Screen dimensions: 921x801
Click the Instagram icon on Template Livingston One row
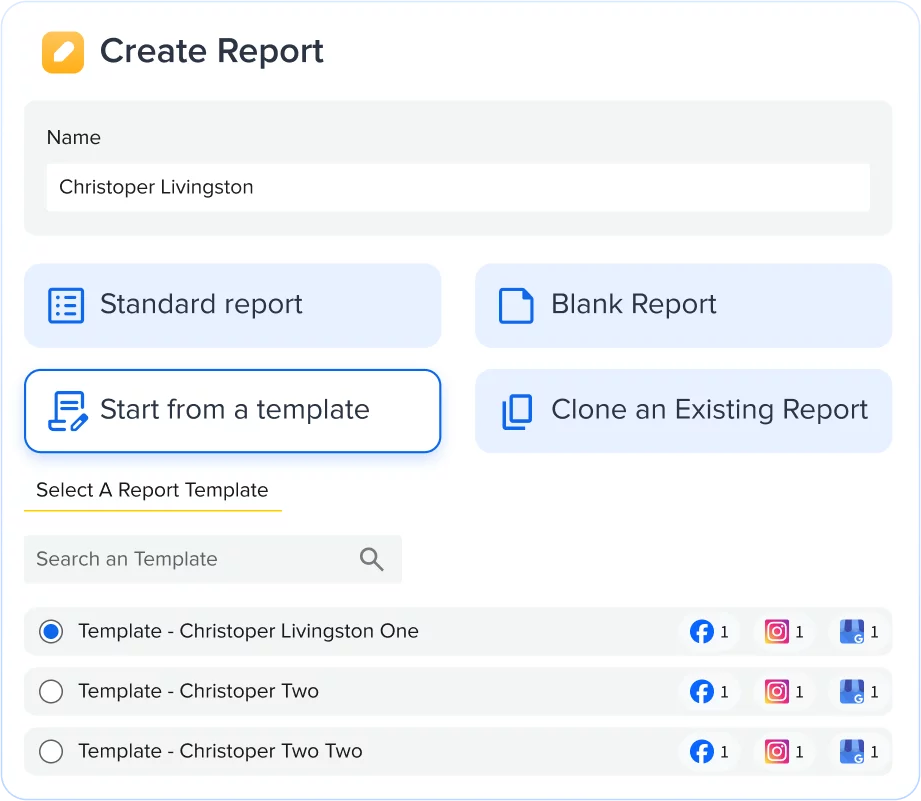(x=776, y=632)
